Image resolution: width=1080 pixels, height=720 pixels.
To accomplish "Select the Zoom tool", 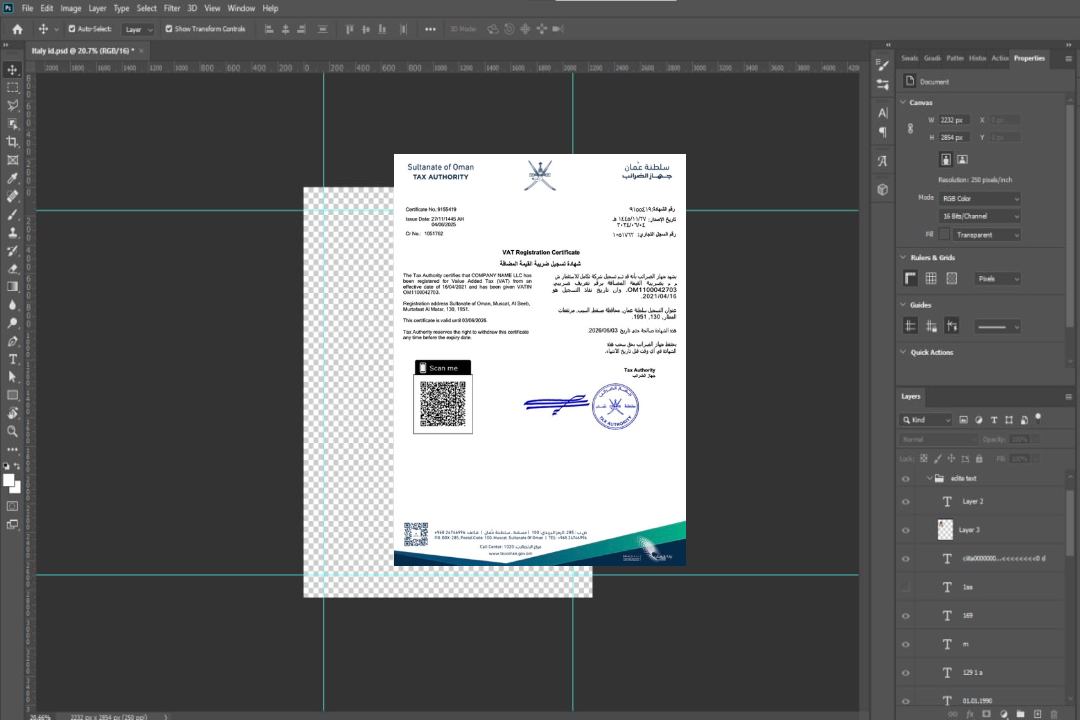I will (12, 431).
